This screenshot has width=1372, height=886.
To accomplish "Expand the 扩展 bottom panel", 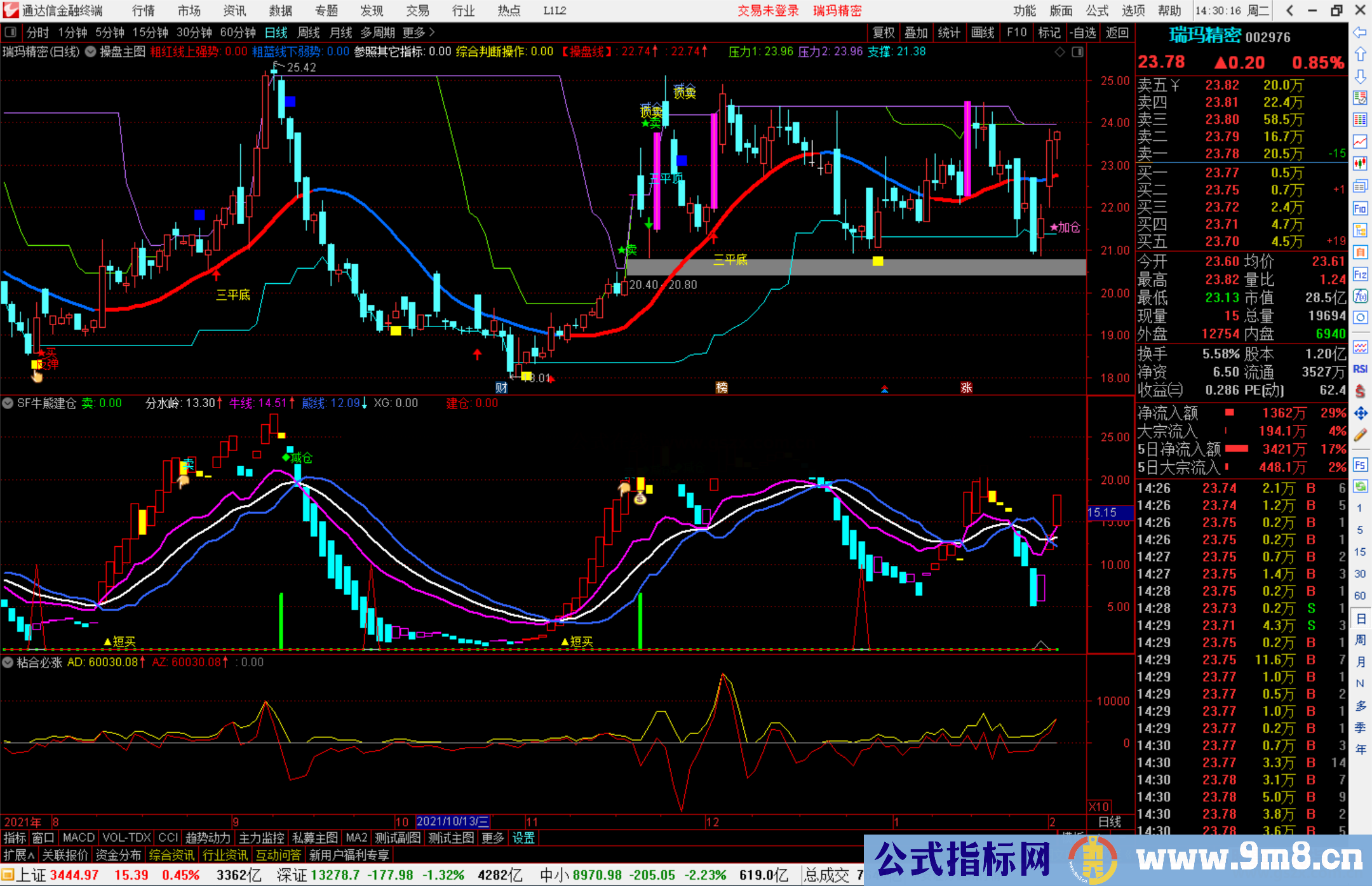I will (19, 855).
